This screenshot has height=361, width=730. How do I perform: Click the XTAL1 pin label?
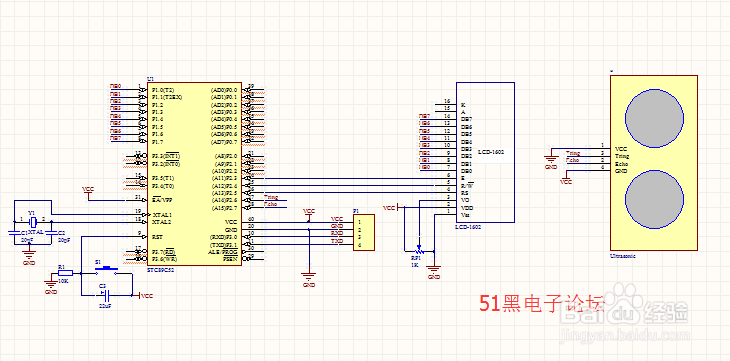tap(162, 215)
